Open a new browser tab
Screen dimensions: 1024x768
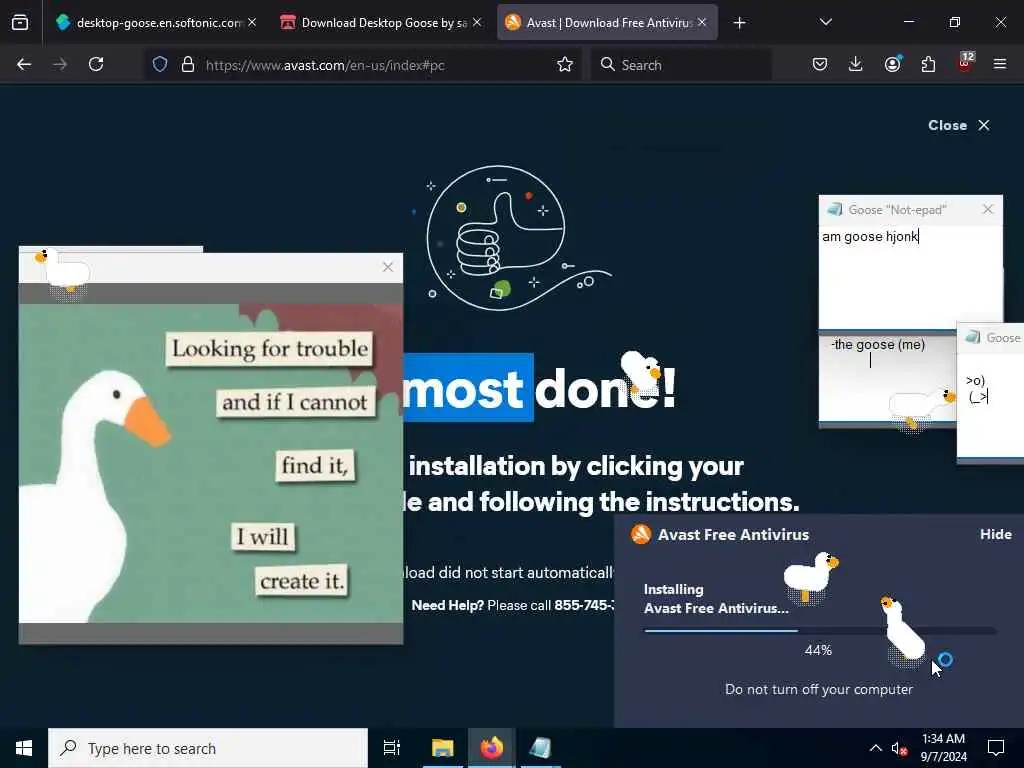coord(739,23)
